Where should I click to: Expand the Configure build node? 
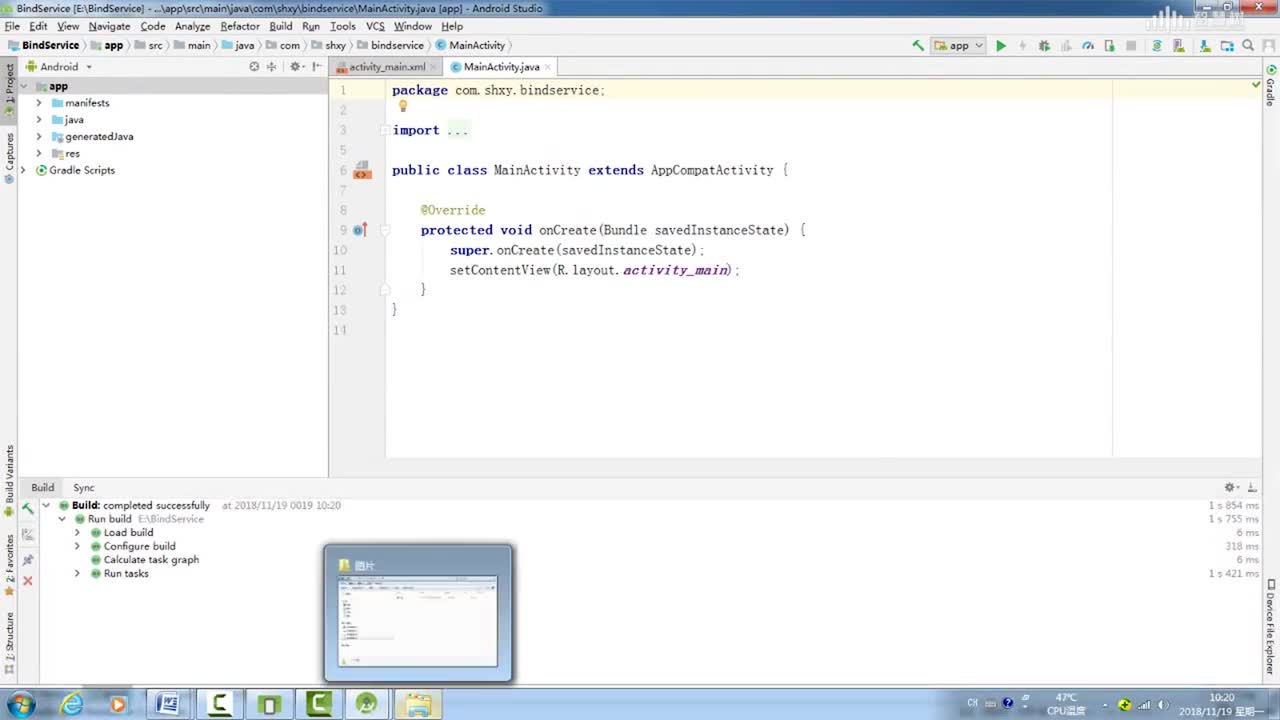tap(77, 547)
